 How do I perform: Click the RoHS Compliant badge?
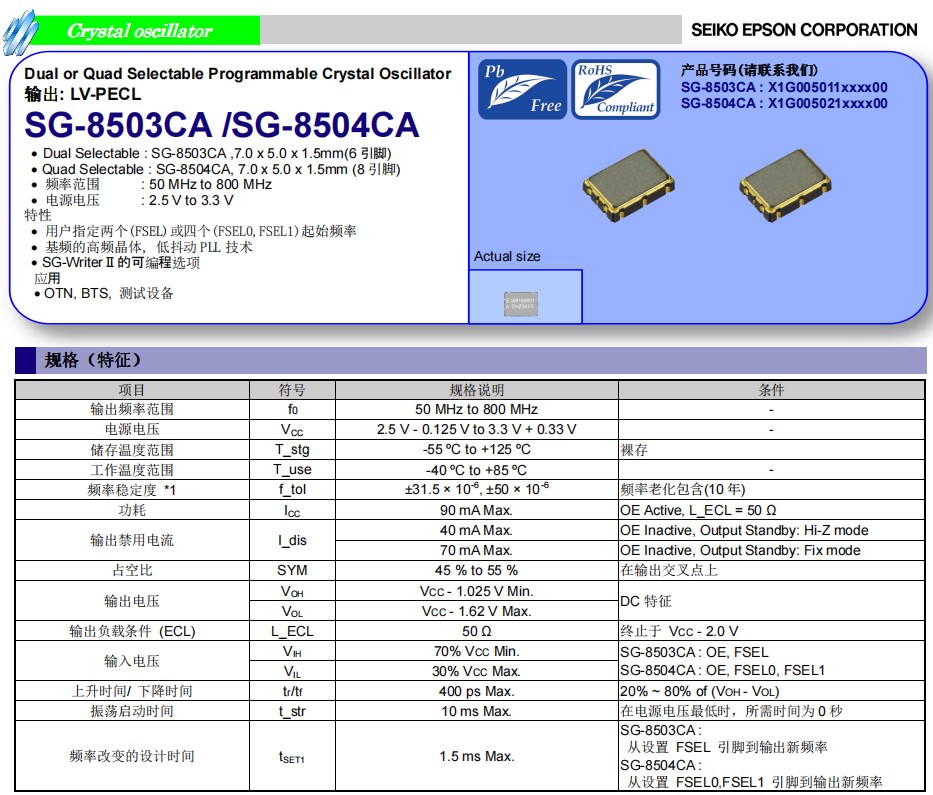pos(616,89)
